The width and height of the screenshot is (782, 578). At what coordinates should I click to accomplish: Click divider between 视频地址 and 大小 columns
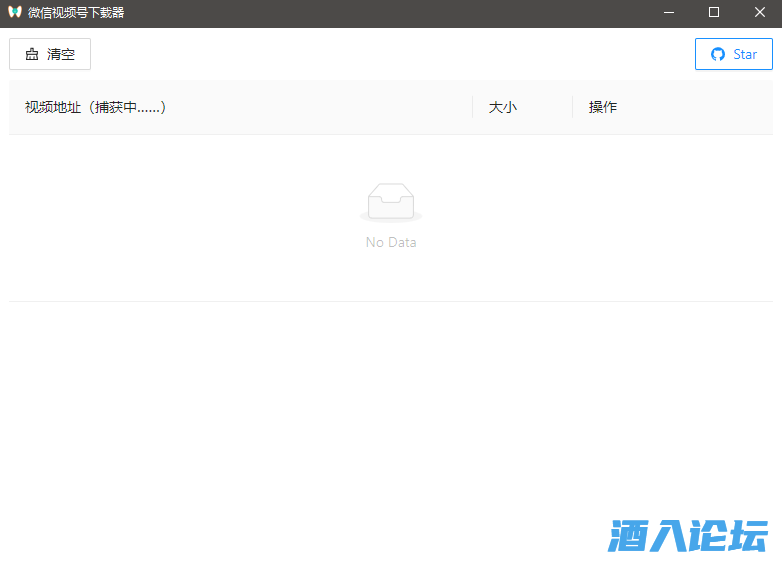coord(472,107)
